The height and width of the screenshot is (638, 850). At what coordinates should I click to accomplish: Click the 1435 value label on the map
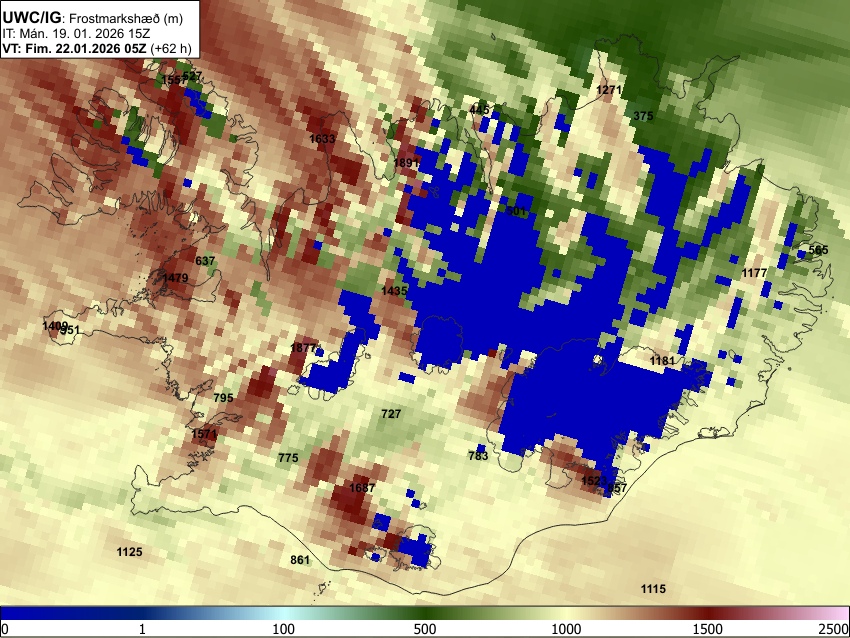(394, 291)
